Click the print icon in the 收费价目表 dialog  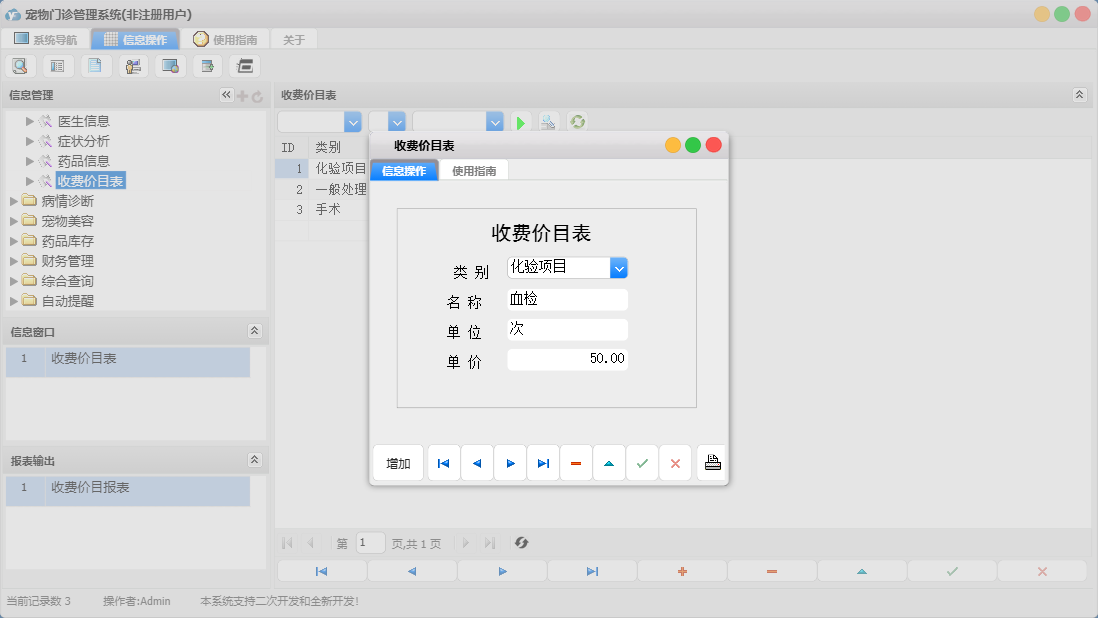[x=712, y=462]
